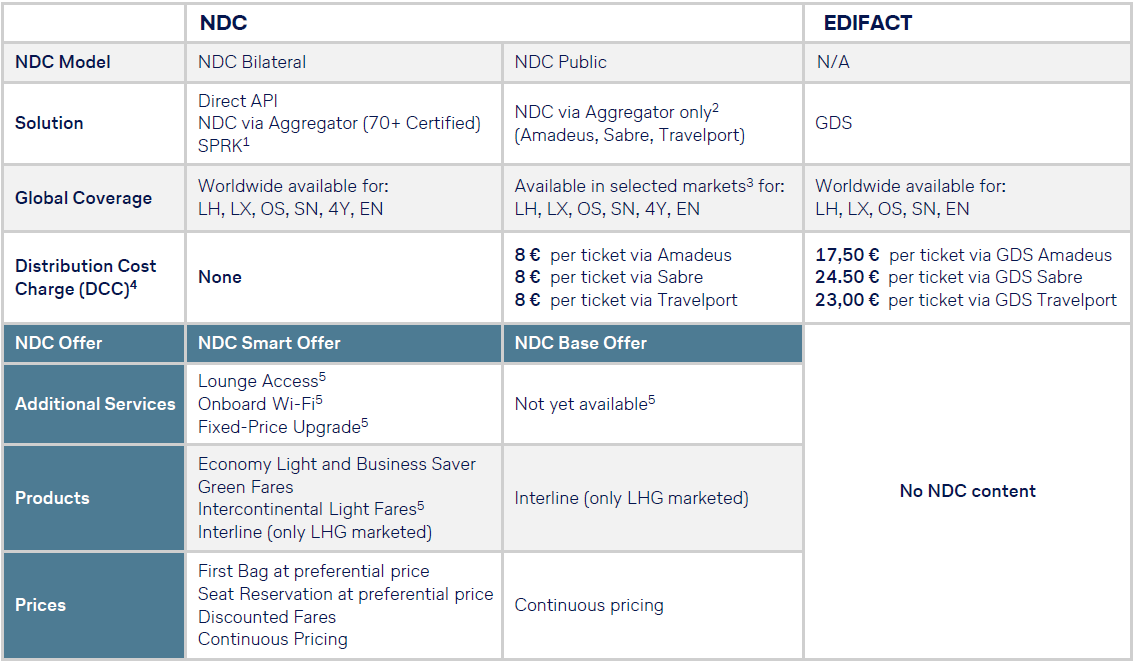Click the Products row label
Image resolution: width=1138 pixels, height=666 pixels.
click(x=52, y=498)
